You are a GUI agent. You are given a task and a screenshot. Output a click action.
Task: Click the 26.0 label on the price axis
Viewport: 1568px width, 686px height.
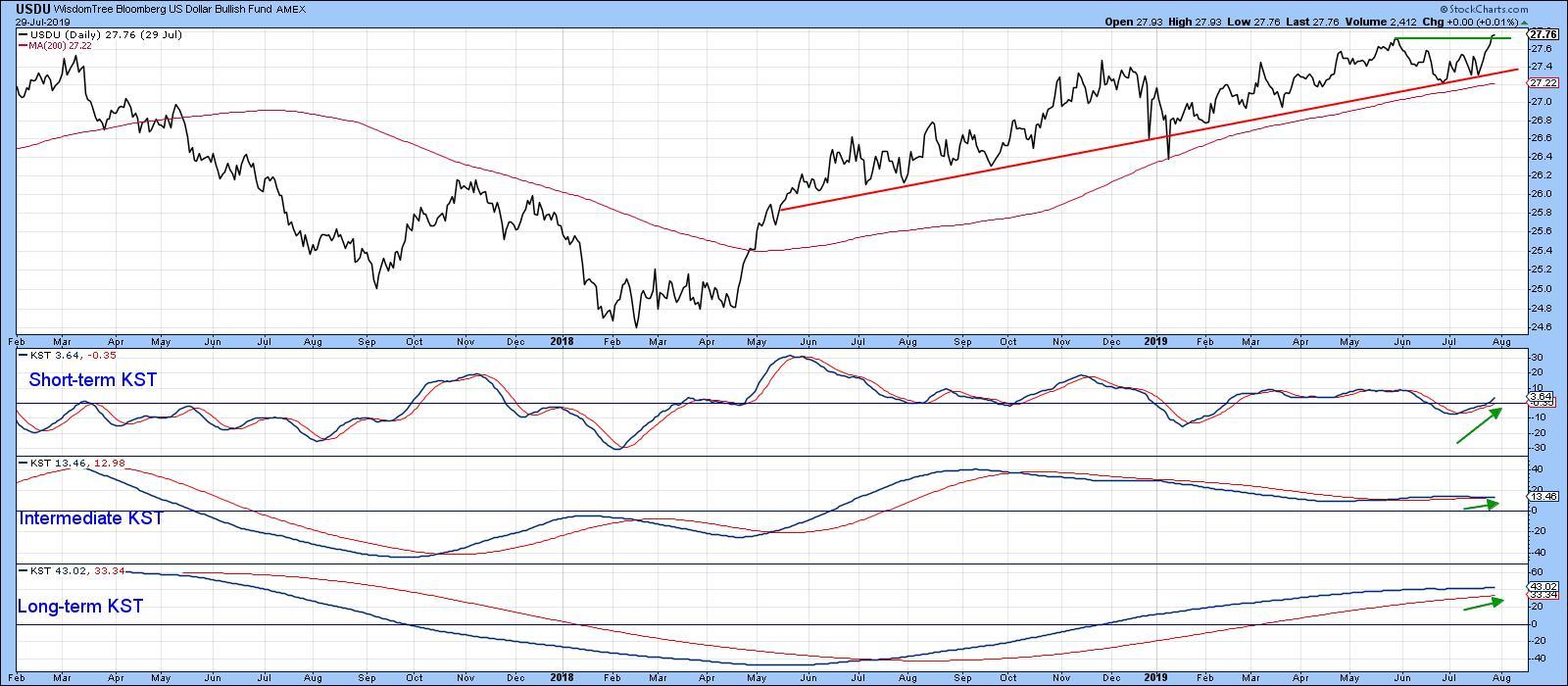(1540, 193)
